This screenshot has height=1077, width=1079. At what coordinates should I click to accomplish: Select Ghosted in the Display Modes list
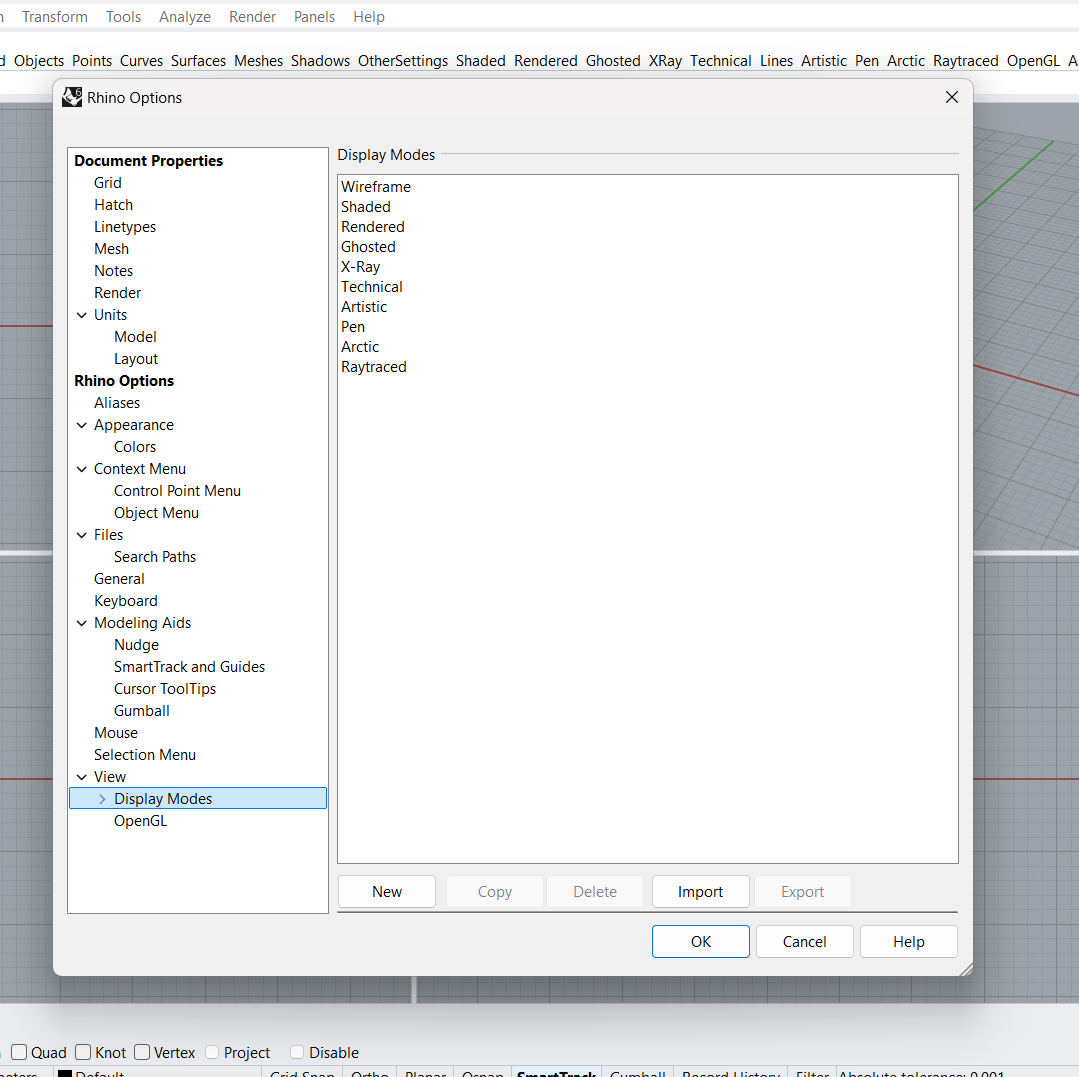tap(368, 247)
